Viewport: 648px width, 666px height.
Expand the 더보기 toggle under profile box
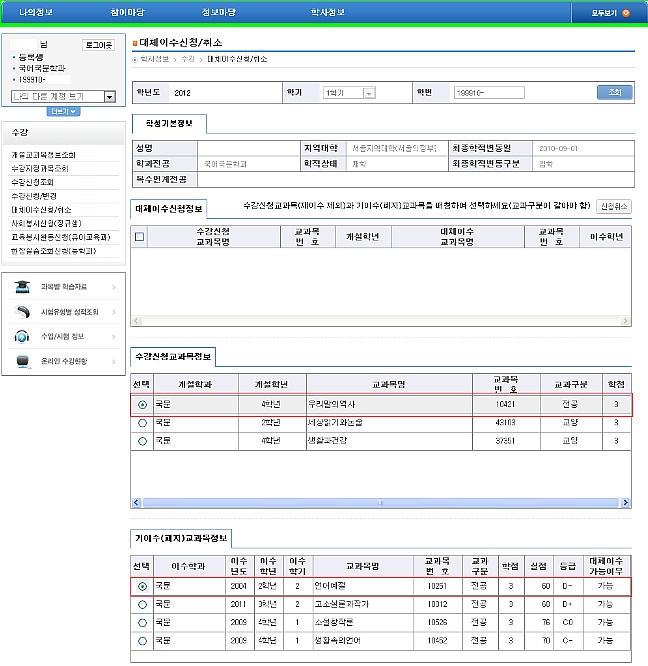click(63, 111)
